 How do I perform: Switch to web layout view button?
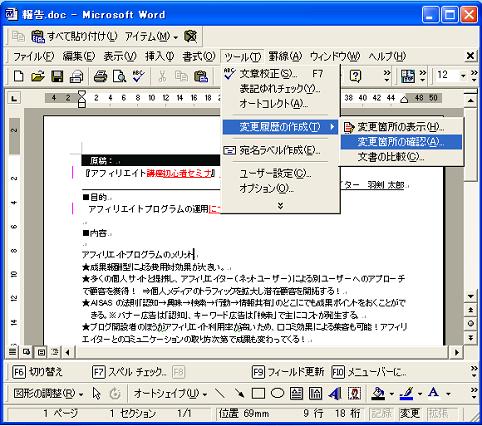(26, 352)
